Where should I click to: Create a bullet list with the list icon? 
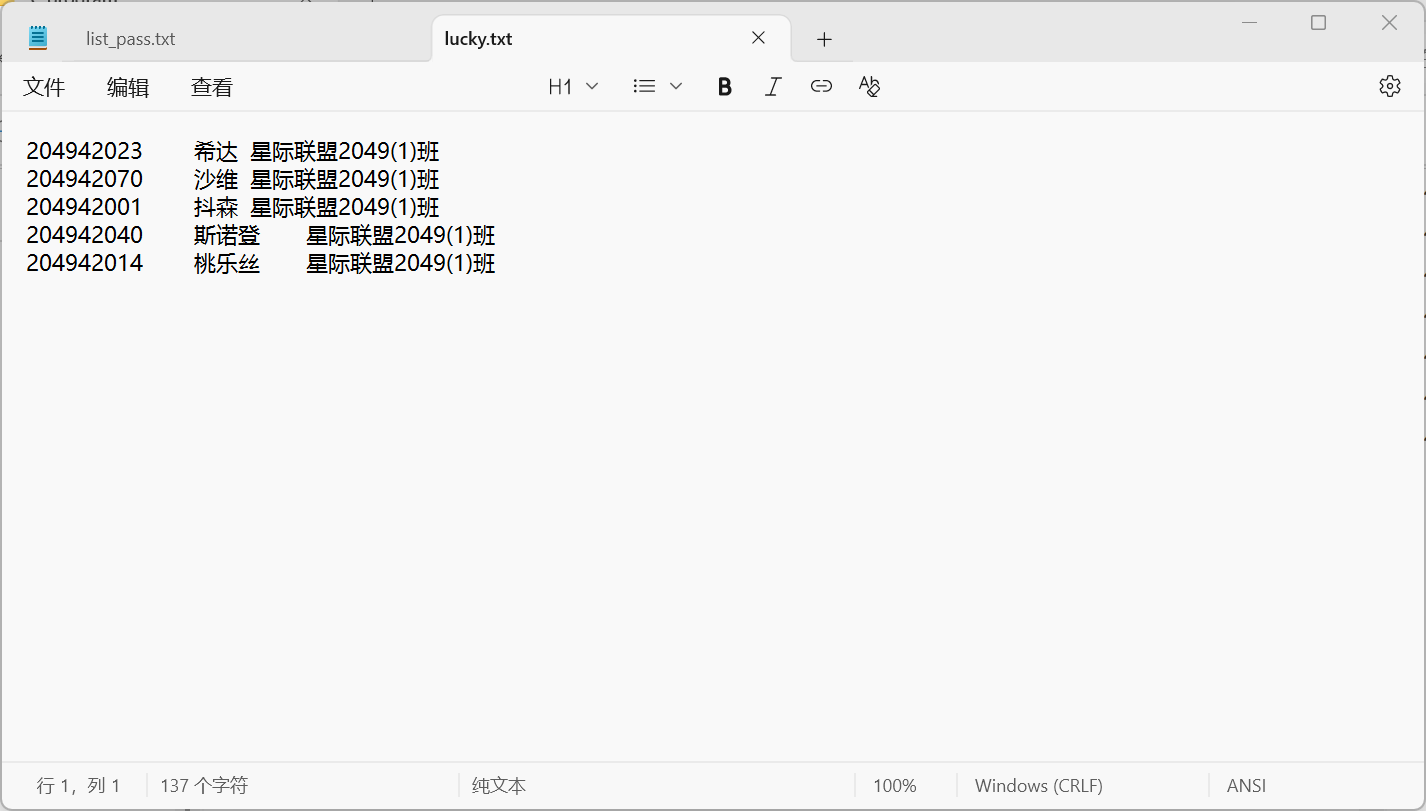tap(644, 86)
